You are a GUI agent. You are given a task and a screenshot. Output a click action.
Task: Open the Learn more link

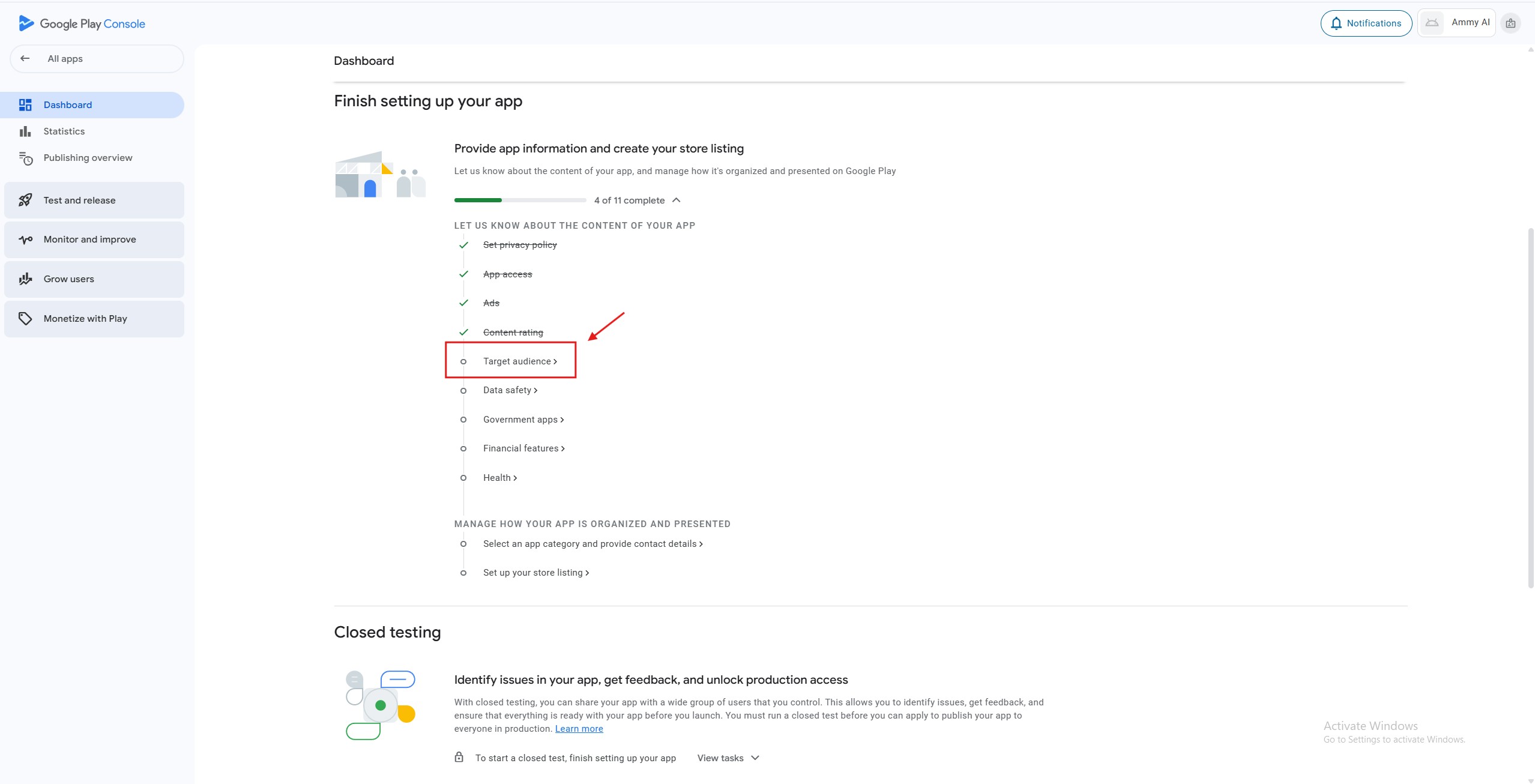tap(579, 729)
